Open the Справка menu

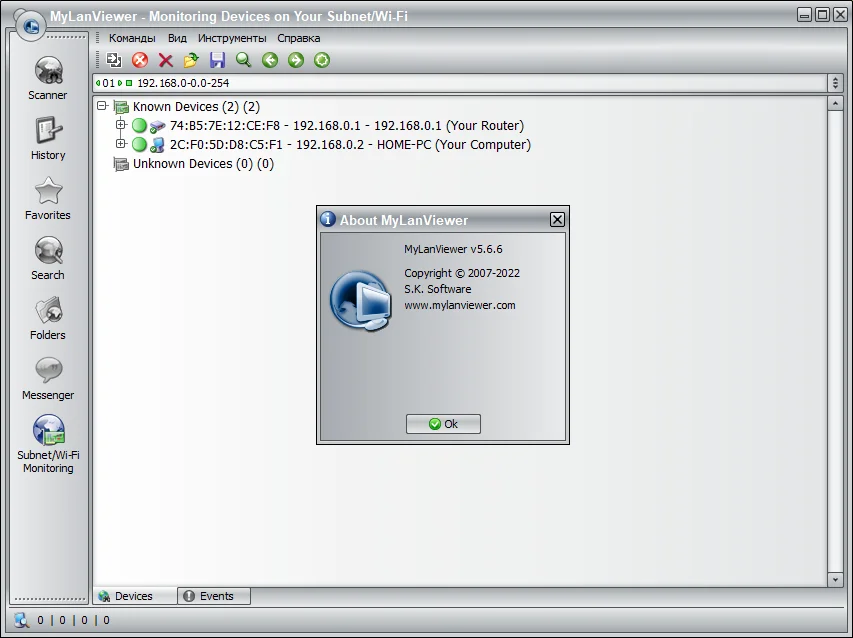click(x=299, y=38)
